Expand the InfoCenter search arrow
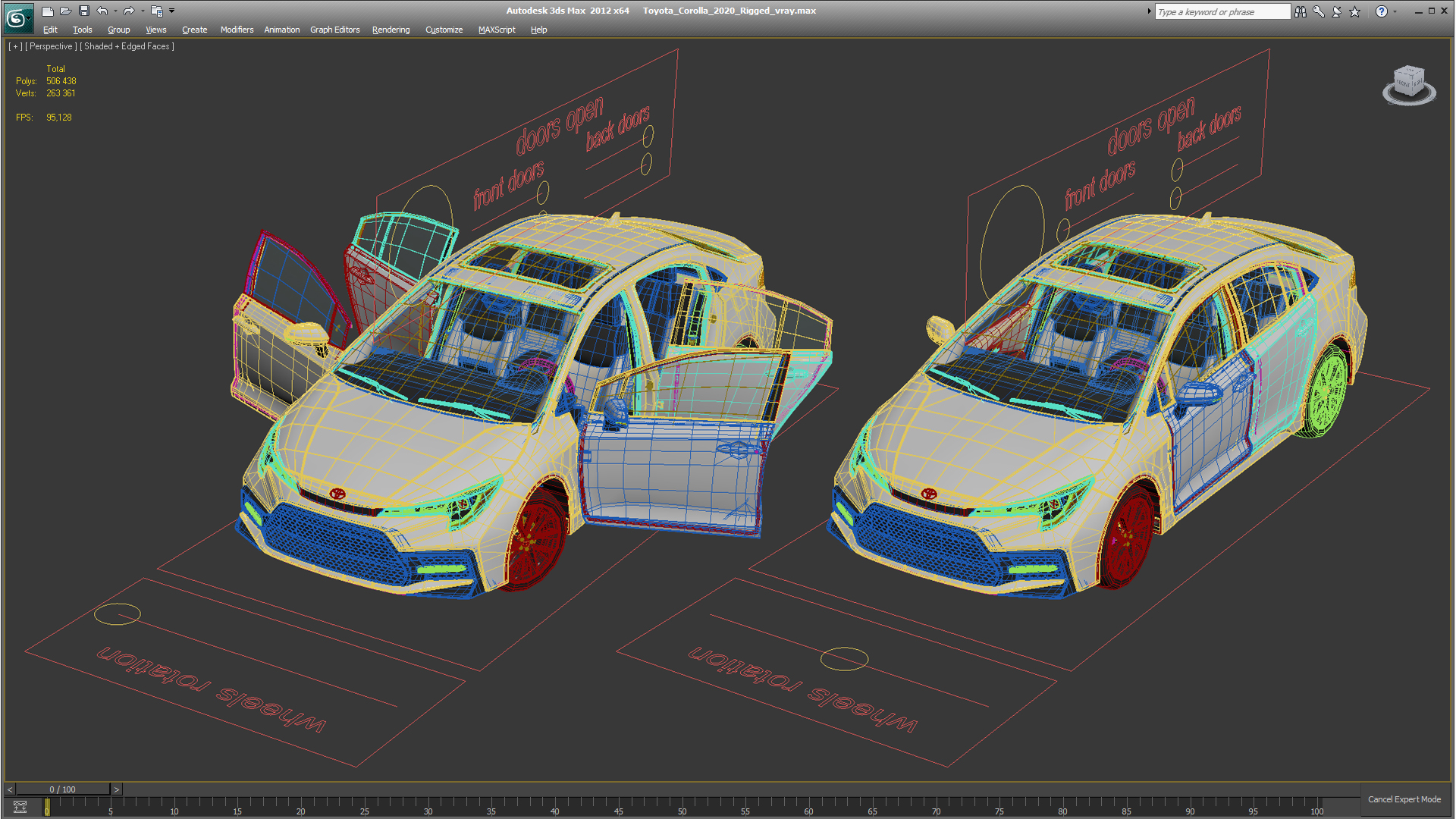The width and height of the screenshot is (1456, 819). [1149, 11]
